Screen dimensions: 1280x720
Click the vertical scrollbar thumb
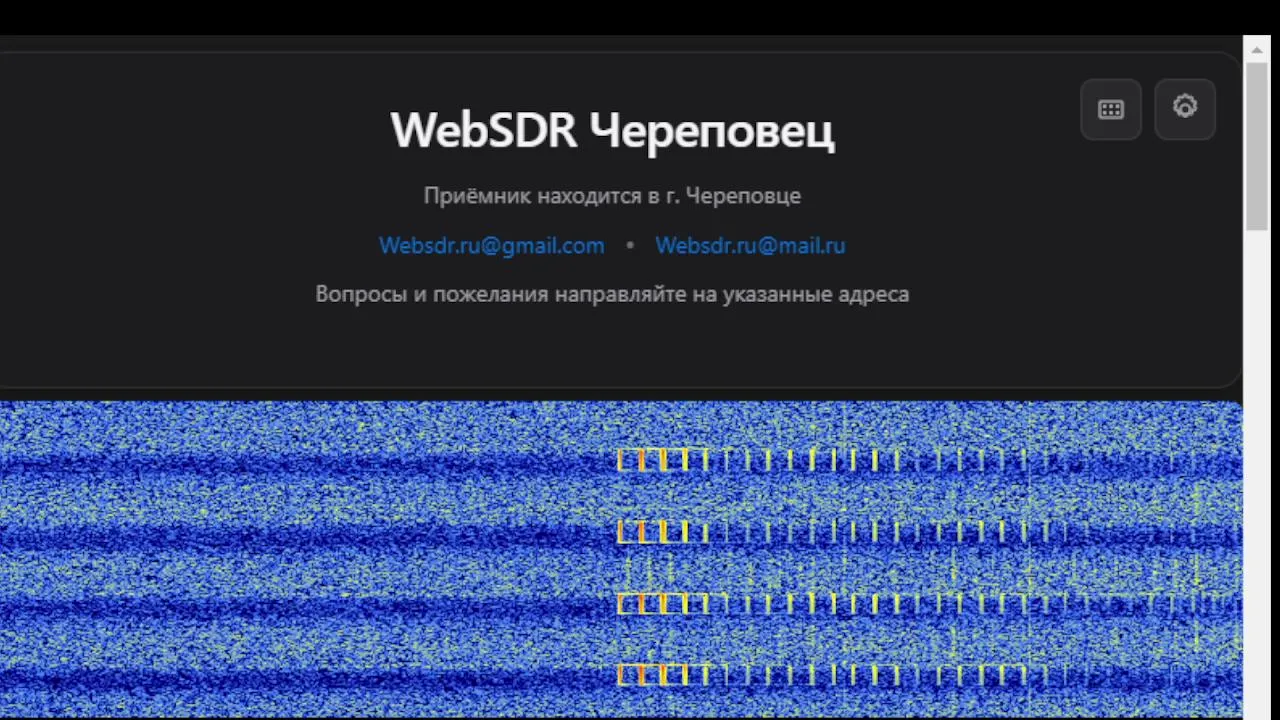[x=1257, y=146]
